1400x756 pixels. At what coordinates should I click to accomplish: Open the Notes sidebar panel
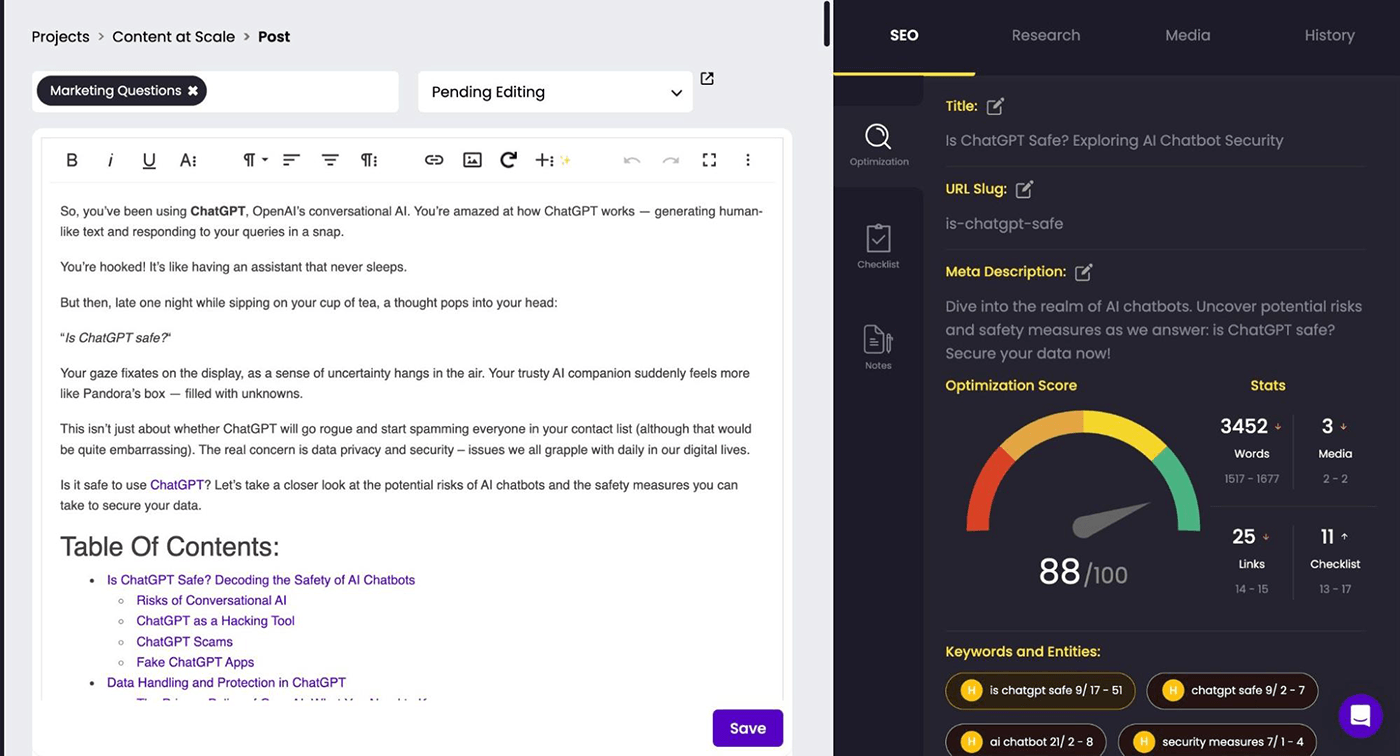(x=878, y=347)
